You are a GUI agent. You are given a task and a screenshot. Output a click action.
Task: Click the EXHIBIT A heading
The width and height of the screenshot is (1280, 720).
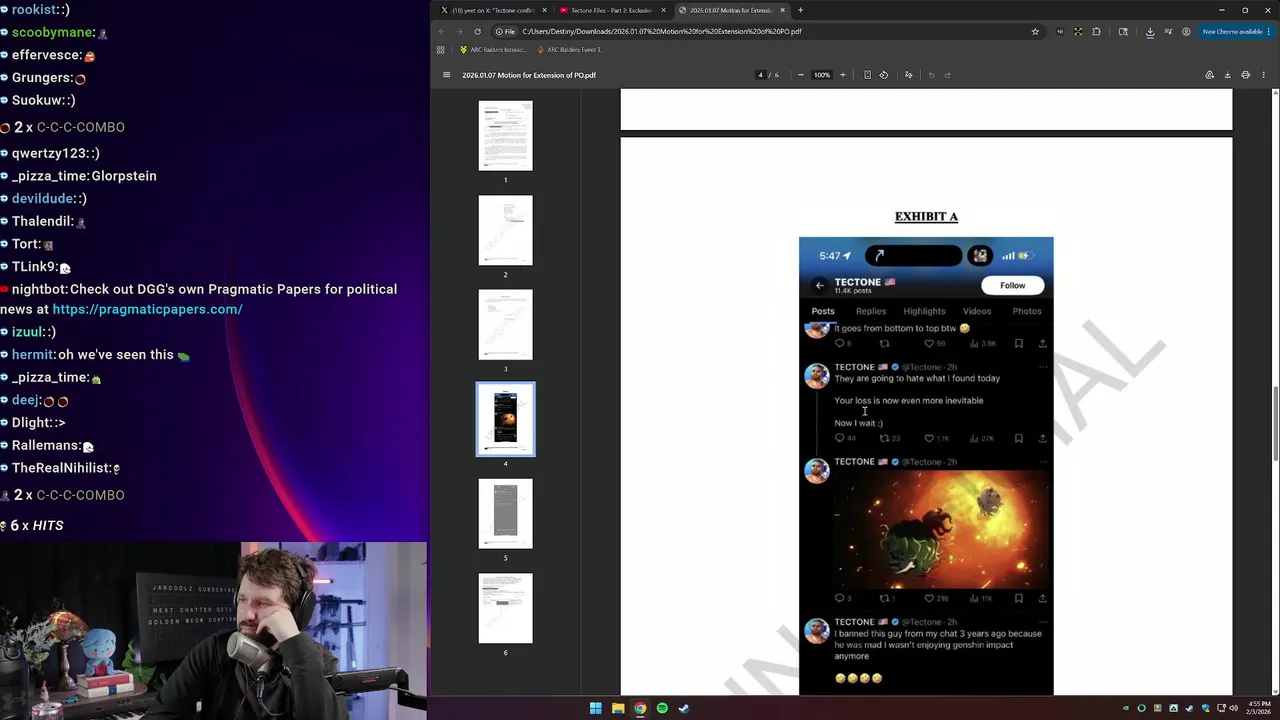click(926, 216)
